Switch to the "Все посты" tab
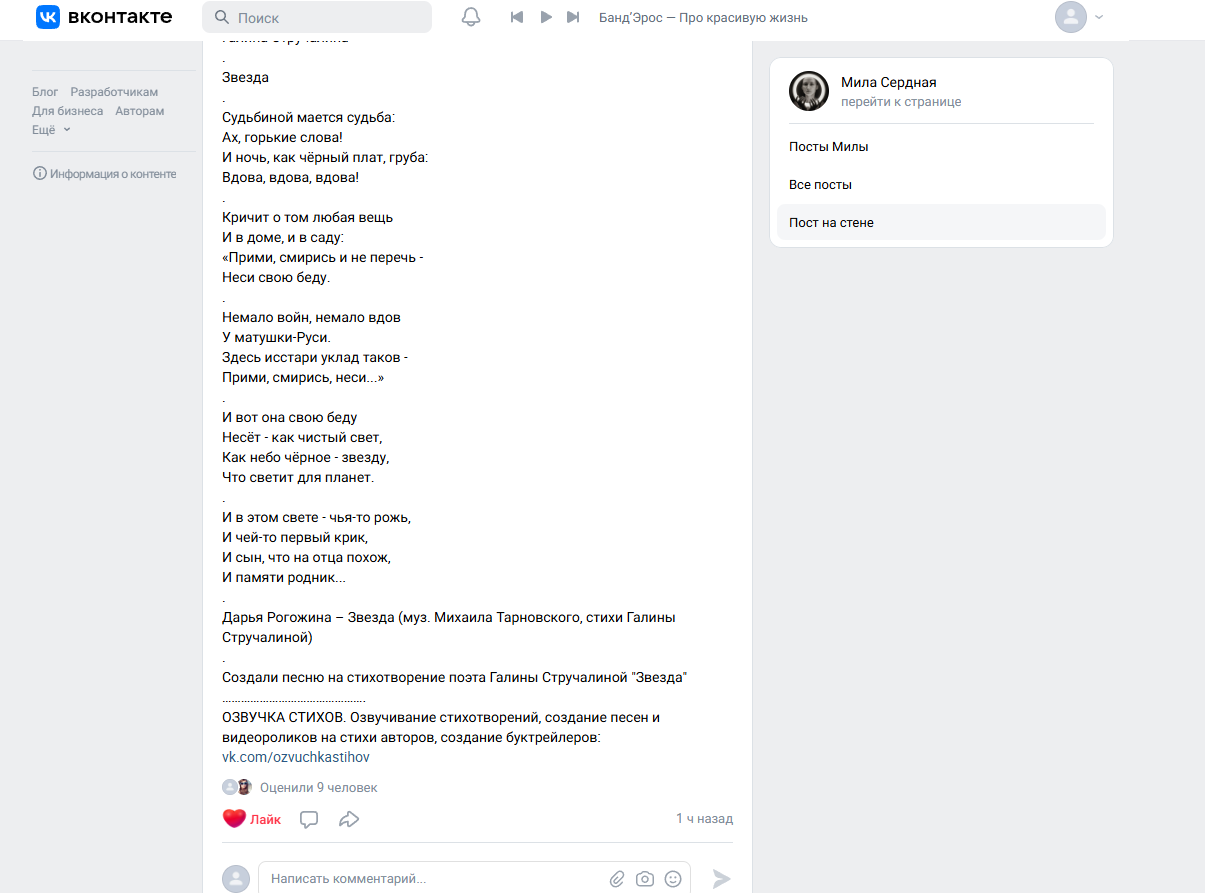The height and width of the screenshot is (893, 1205). [x=820, y=185]
